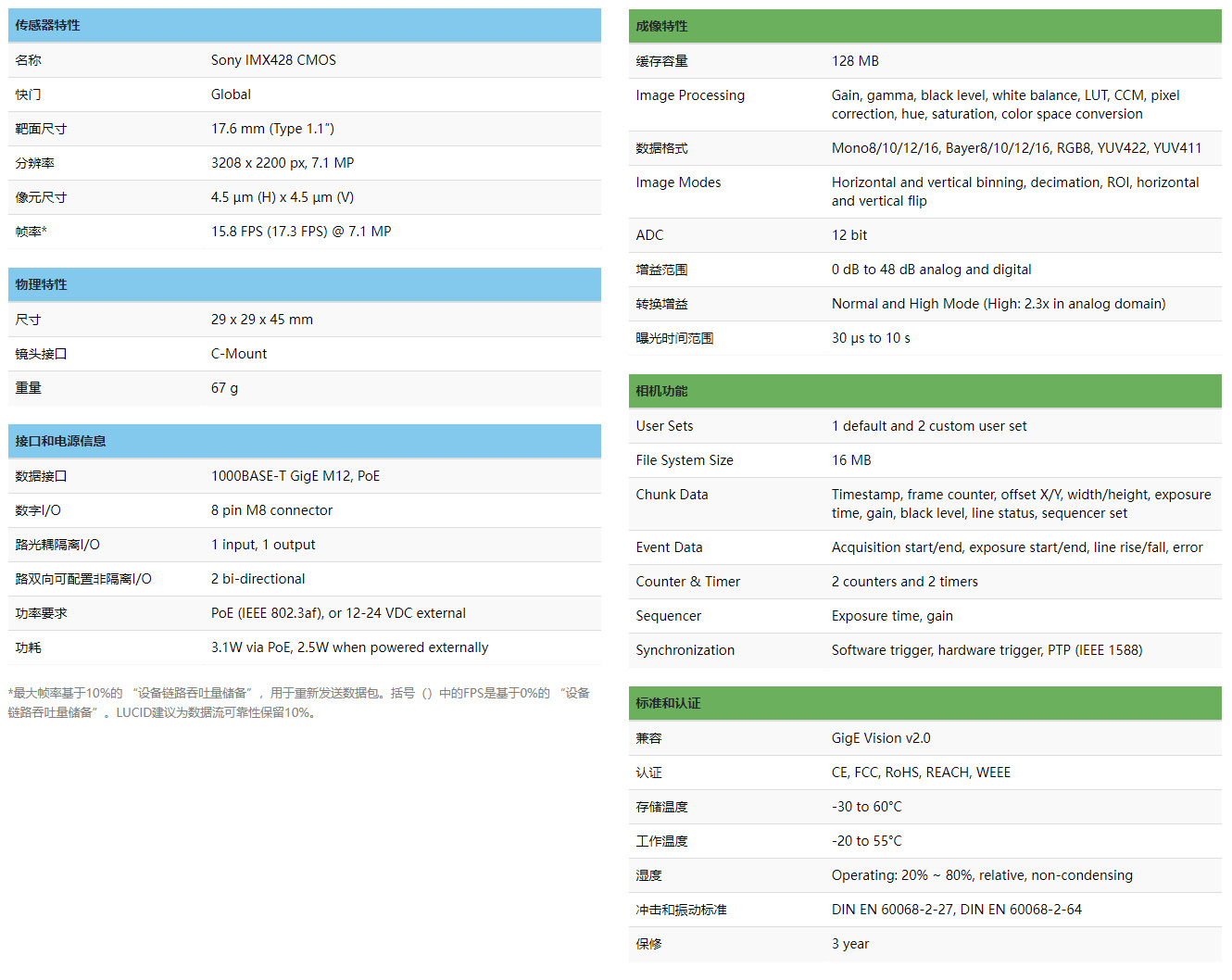
Task: Click the 3 year warranty value
Action: tap(850, 944)
